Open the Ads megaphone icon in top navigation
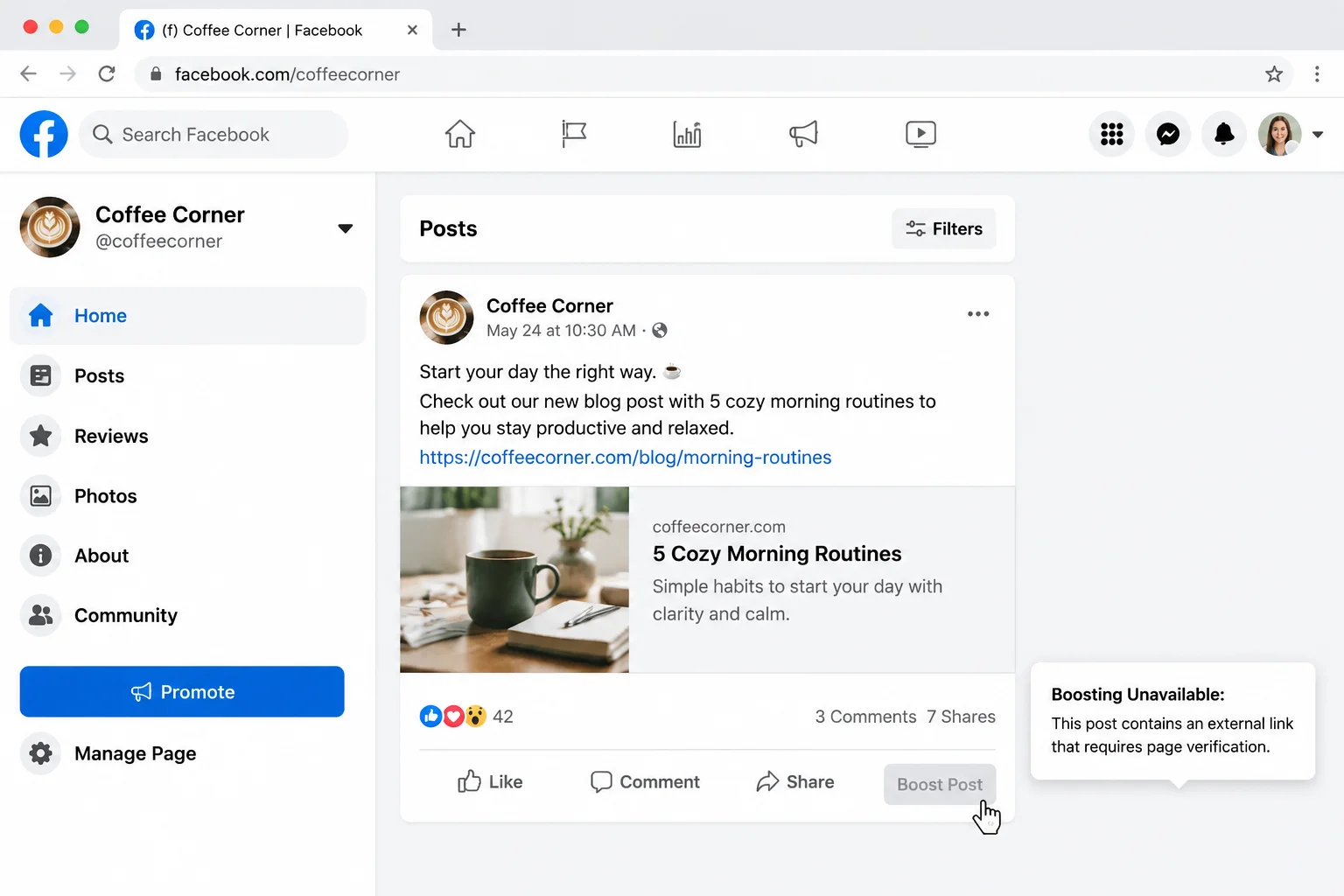The width and height of the screenshot is (1344, 896). 803,134
